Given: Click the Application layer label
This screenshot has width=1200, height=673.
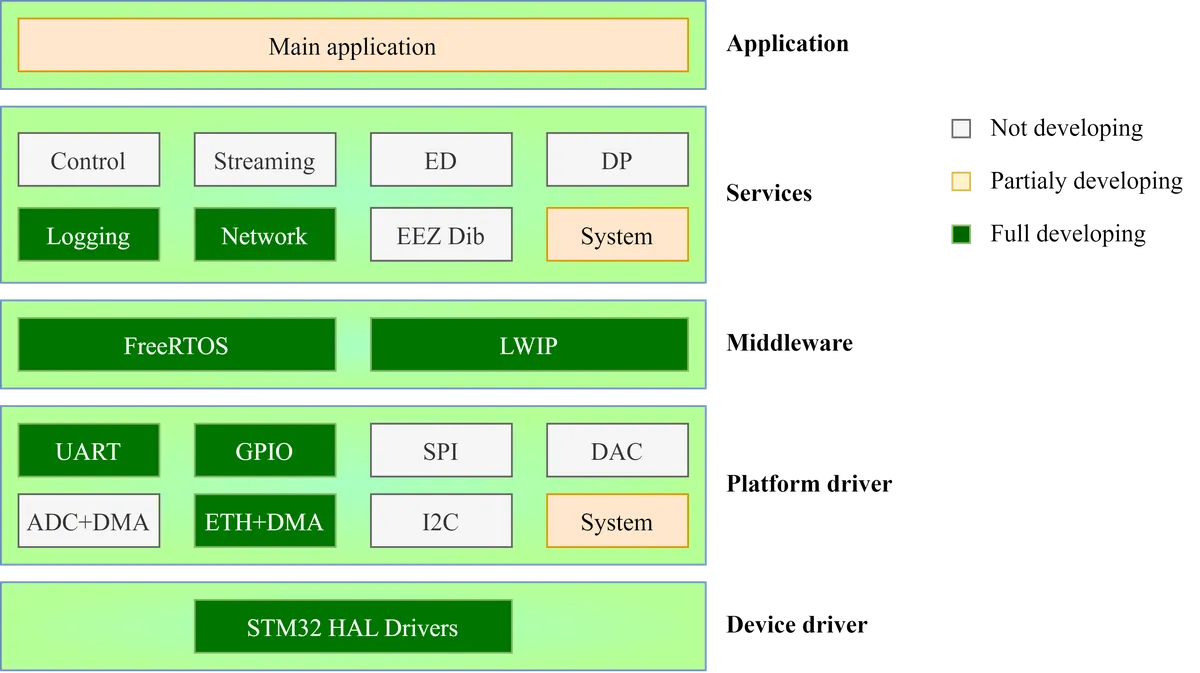Looking at the screenshot, I should [x=787, y=44].
